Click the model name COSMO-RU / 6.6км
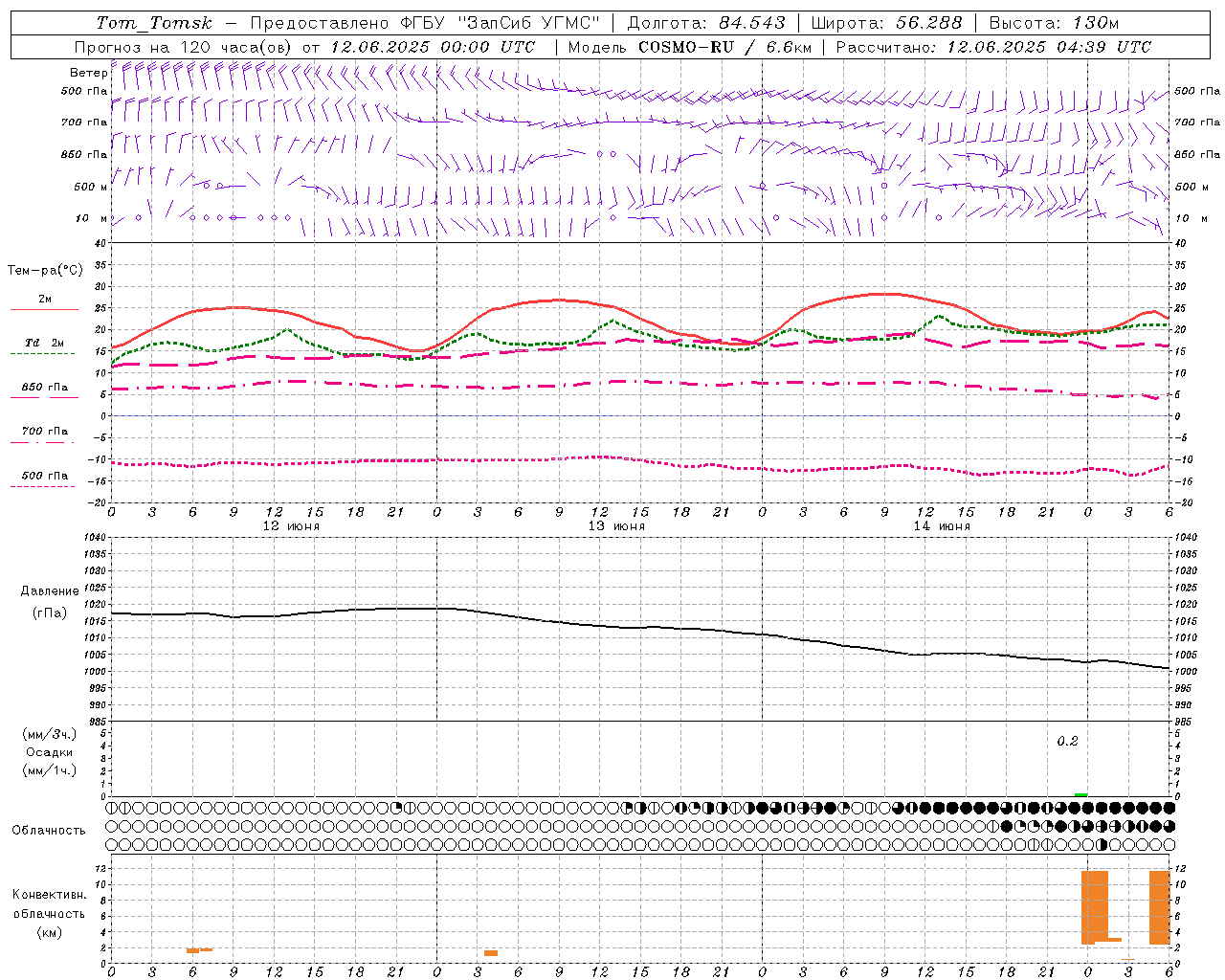The width and height of the screenshot is (1225, 980). click(x=724, y=47)
